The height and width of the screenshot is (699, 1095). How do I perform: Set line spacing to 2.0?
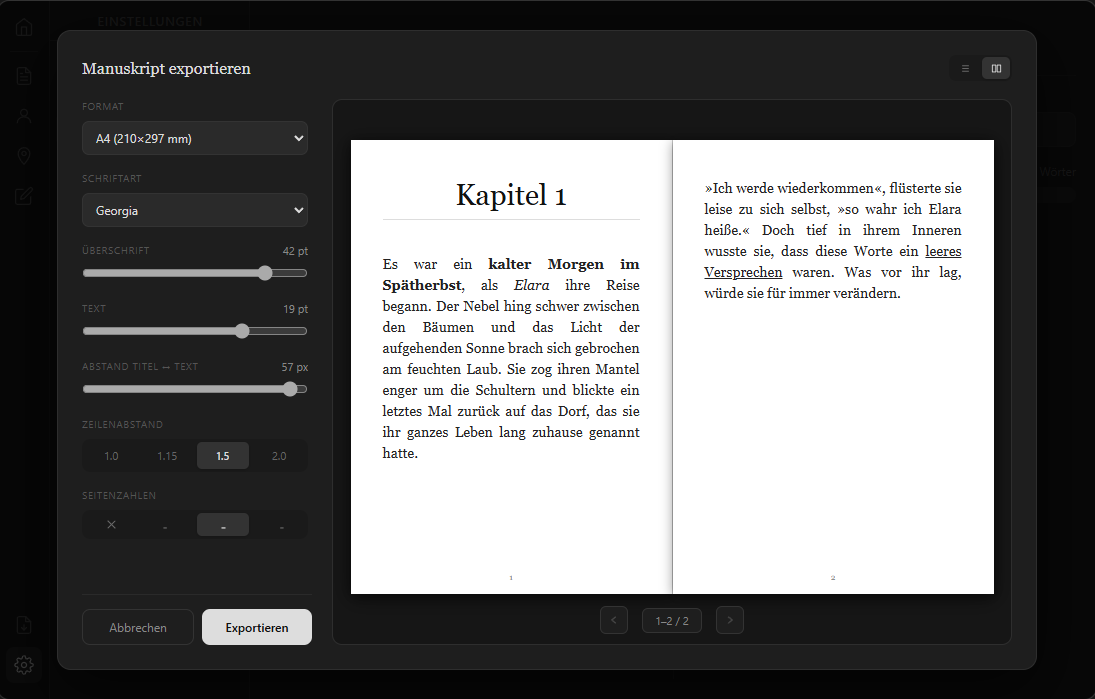click(279, 456)
